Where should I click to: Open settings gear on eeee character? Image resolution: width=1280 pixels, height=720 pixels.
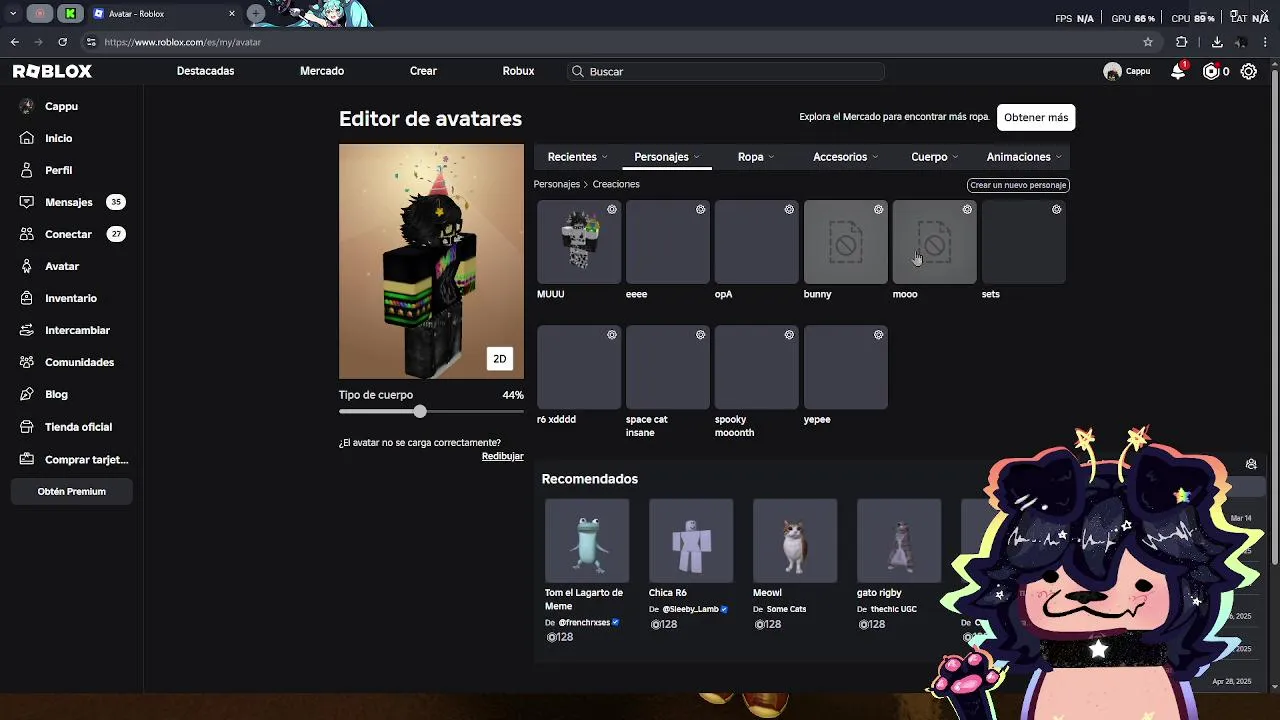point(701,209)
